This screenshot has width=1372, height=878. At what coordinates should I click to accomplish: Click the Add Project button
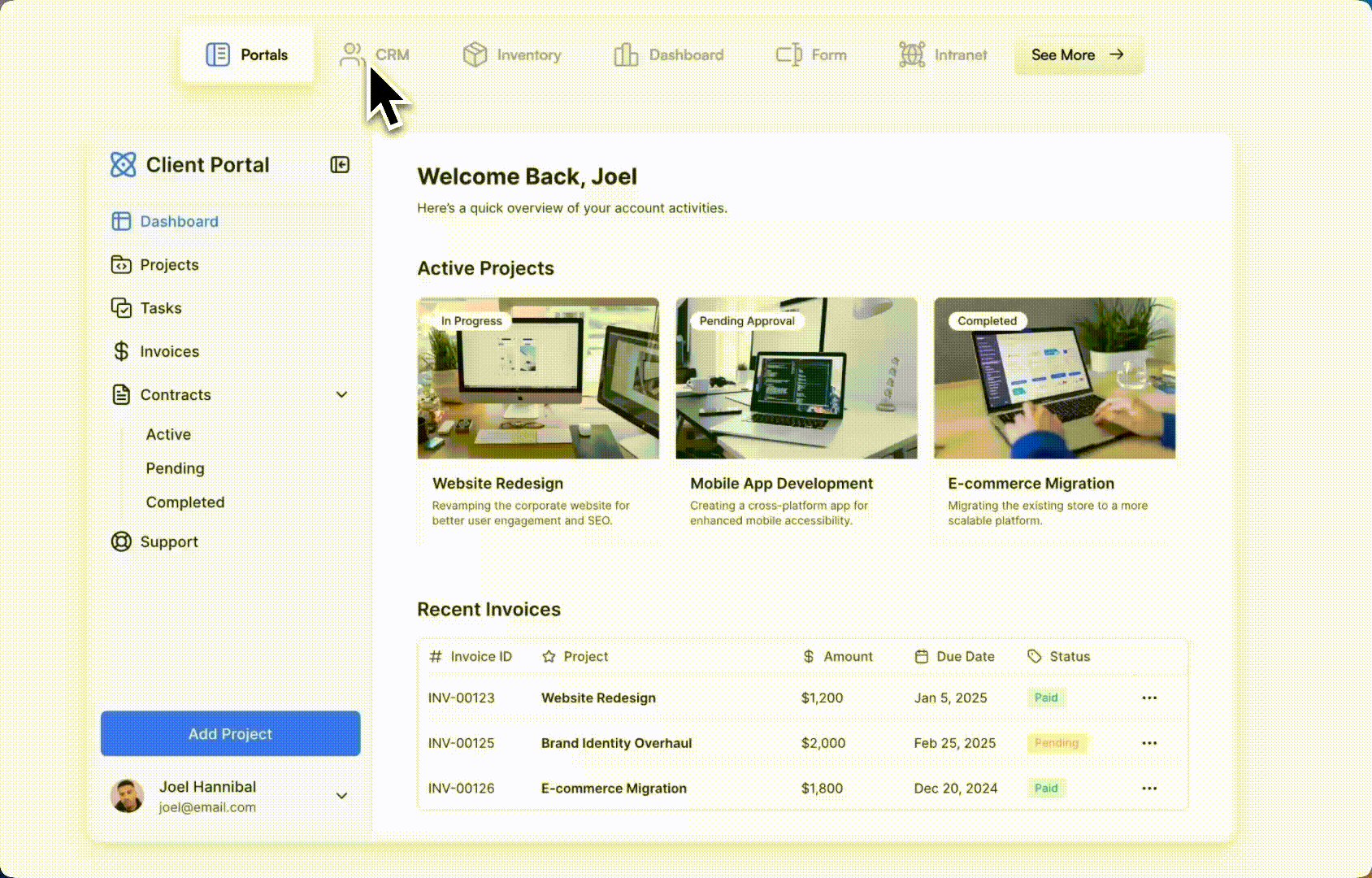click(x=230, y=733)
